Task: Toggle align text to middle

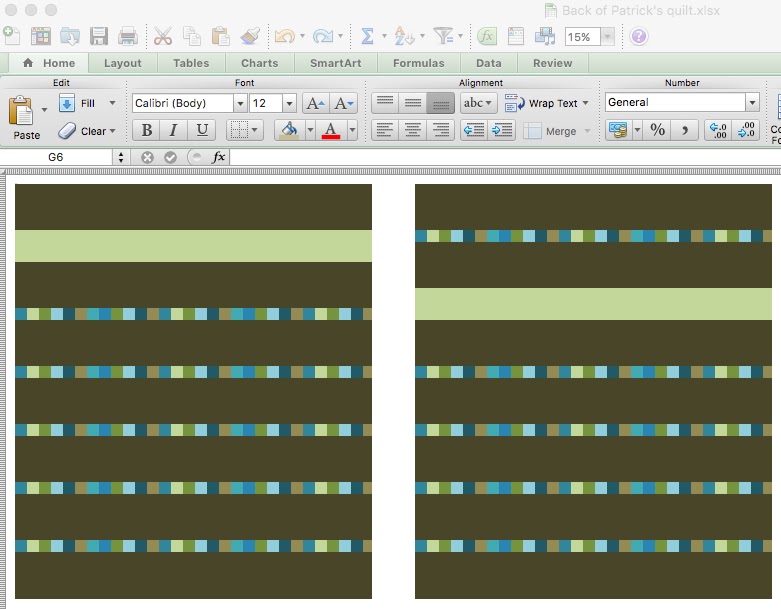Action: pos(413,103)
